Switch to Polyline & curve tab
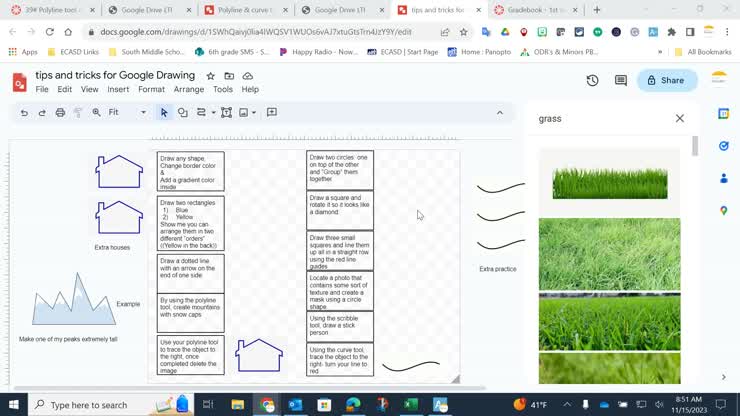 pos(246,10)
